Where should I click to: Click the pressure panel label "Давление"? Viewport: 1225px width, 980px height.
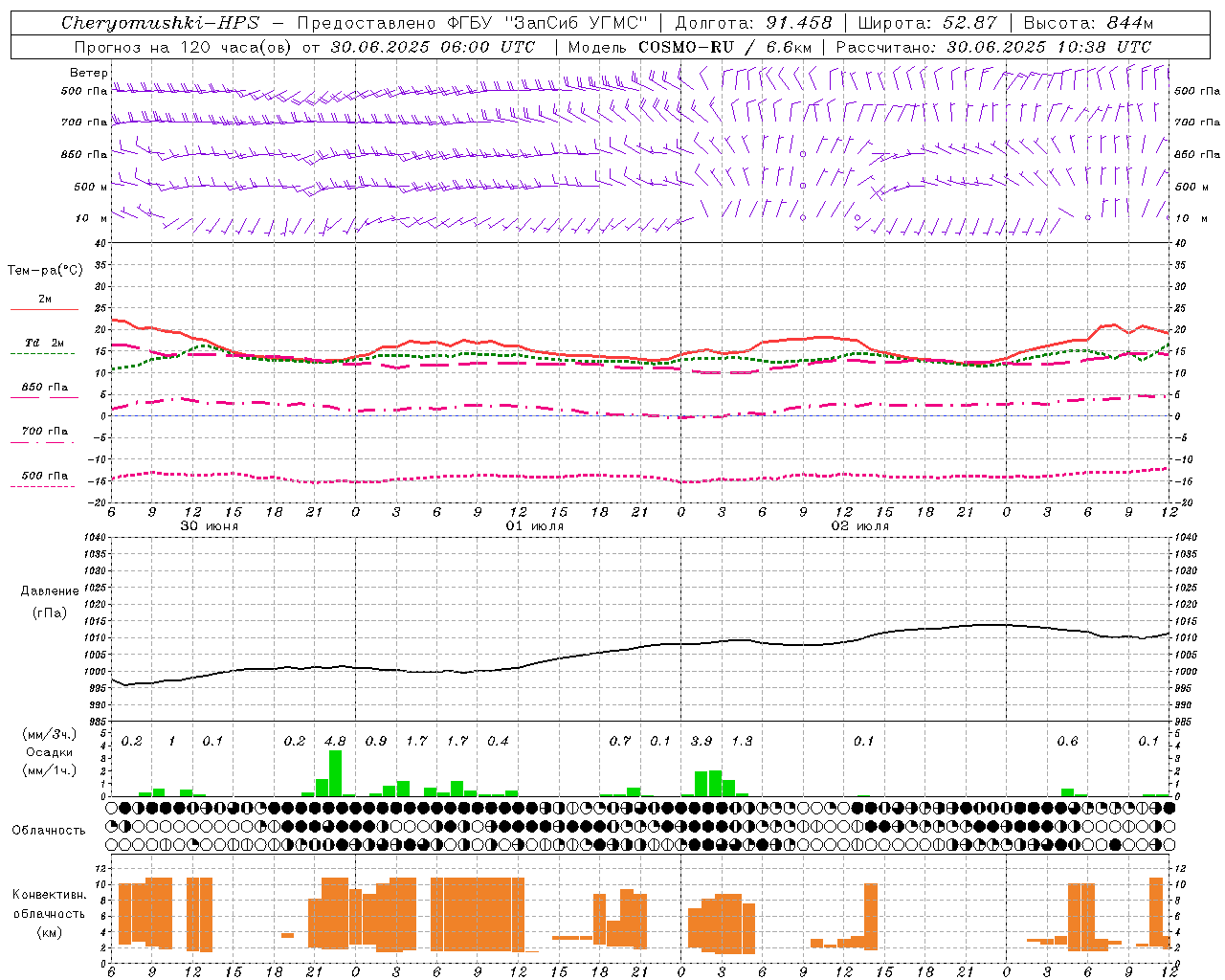50,591
